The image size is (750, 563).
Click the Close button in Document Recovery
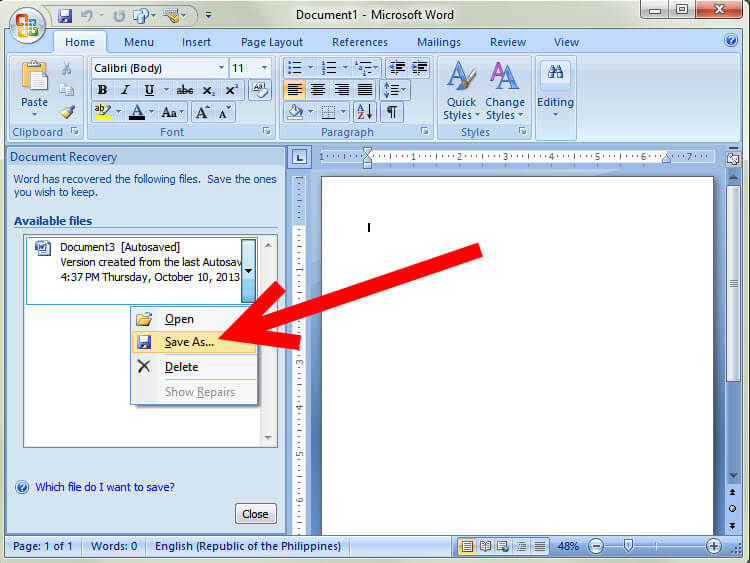255,514
